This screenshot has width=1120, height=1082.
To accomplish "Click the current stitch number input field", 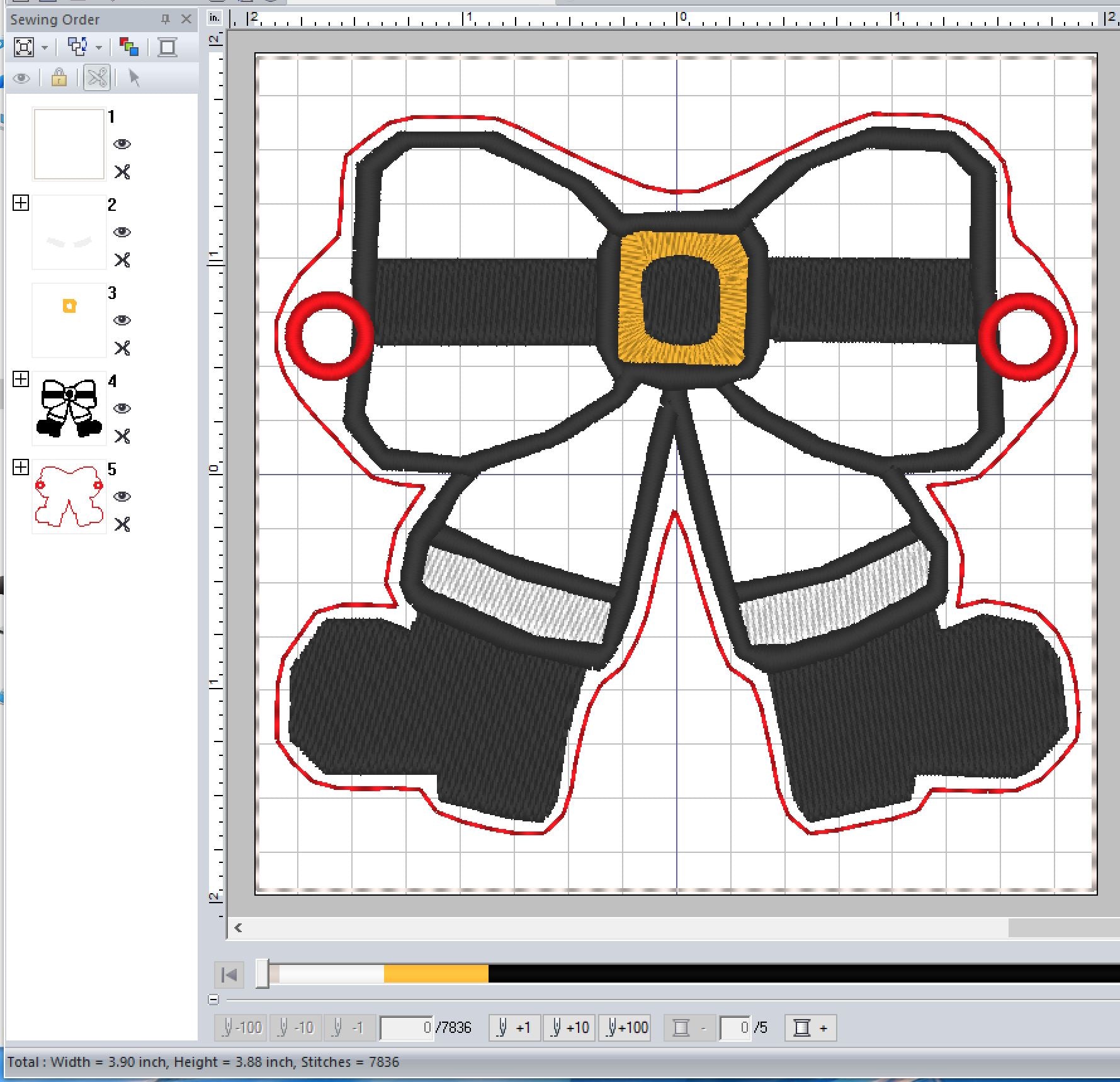I will (x=407, y=1028).
